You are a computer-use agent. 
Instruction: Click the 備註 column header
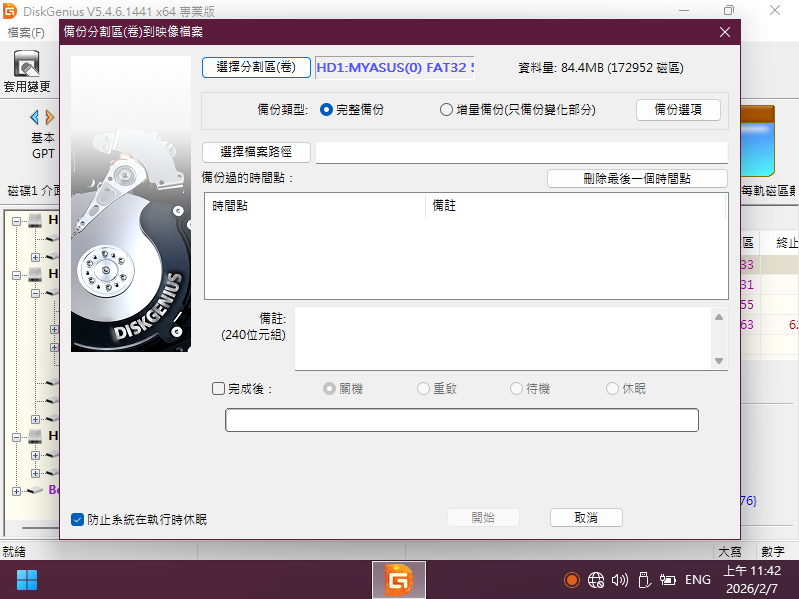coord(575,206)
